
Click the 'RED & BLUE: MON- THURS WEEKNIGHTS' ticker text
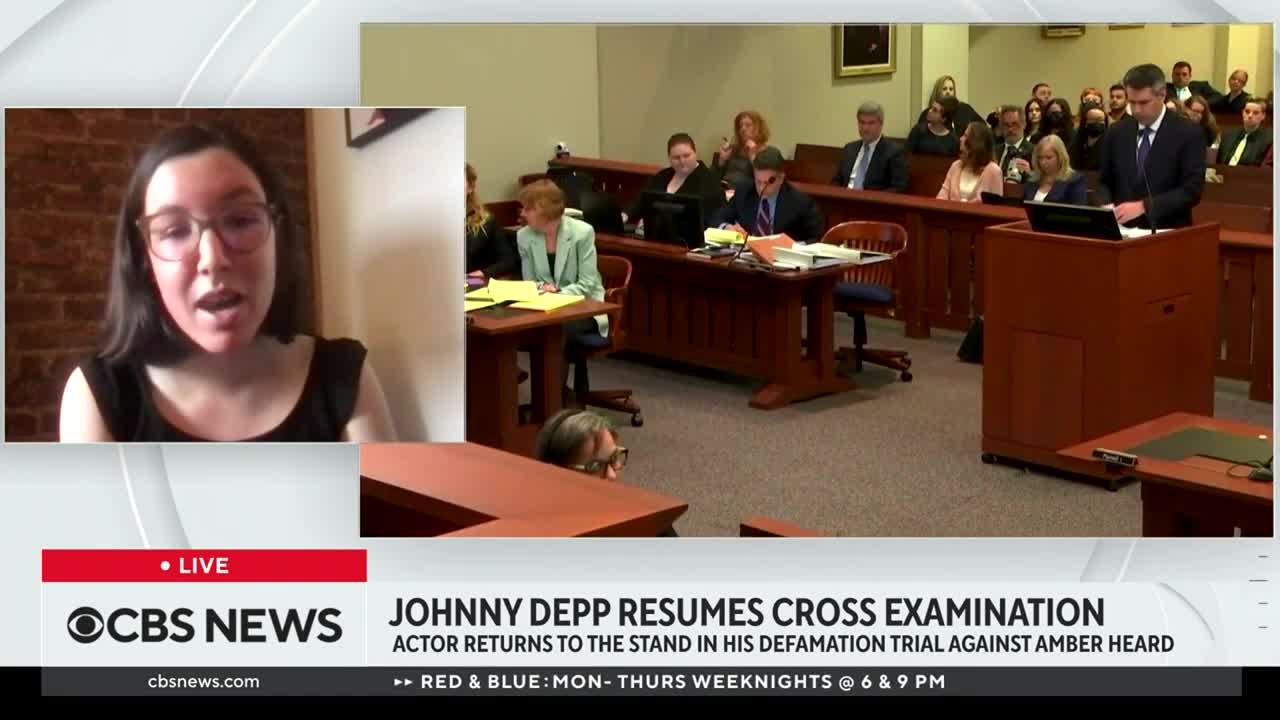(682, 682)
